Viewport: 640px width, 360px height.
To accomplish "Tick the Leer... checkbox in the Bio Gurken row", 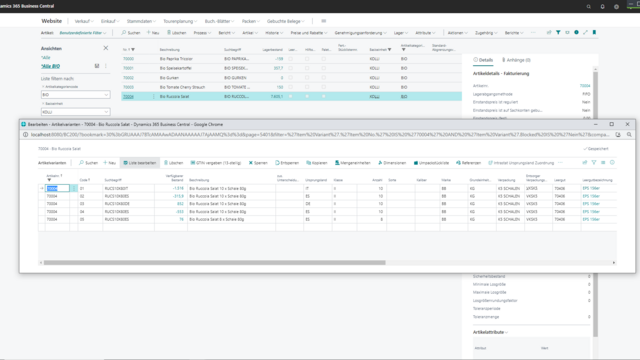I will pyautogui.click(x=291, y=78).
